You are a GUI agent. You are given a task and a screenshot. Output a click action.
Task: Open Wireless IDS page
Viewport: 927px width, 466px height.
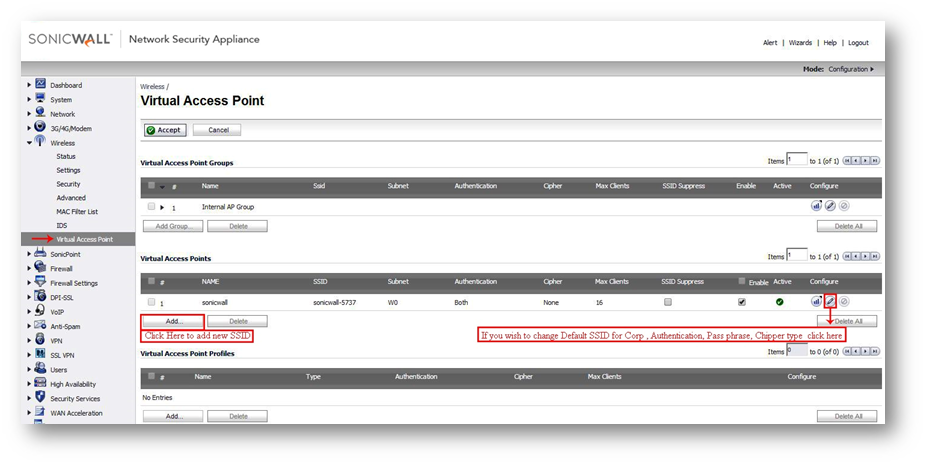coord(61,225)
